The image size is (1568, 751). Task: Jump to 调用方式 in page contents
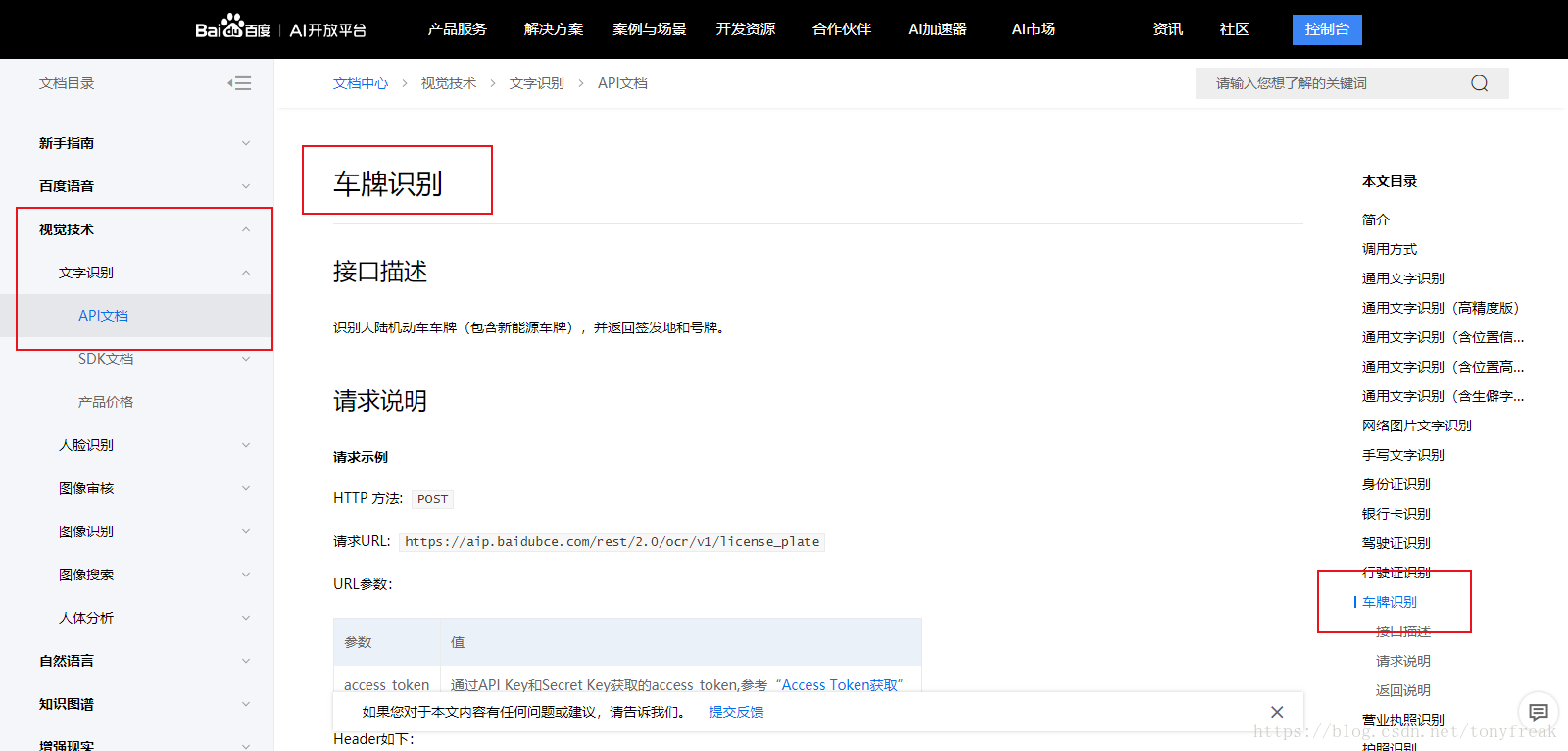pos(1390,249)
